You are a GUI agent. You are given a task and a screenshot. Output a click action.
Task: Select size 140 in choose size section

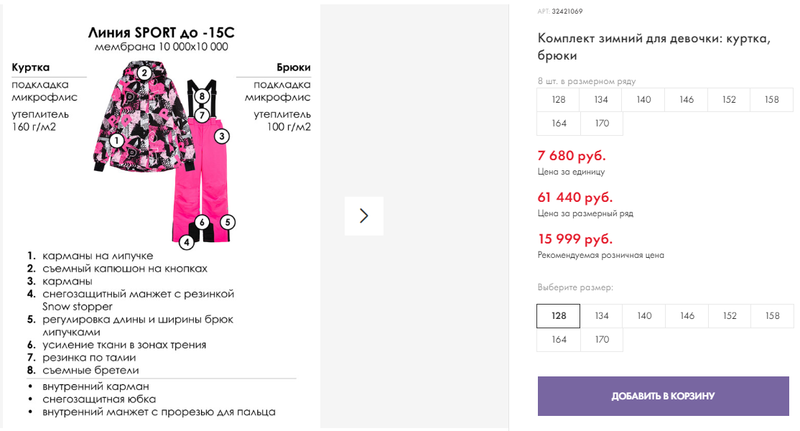pyautogui.click(x=644, y=316)
